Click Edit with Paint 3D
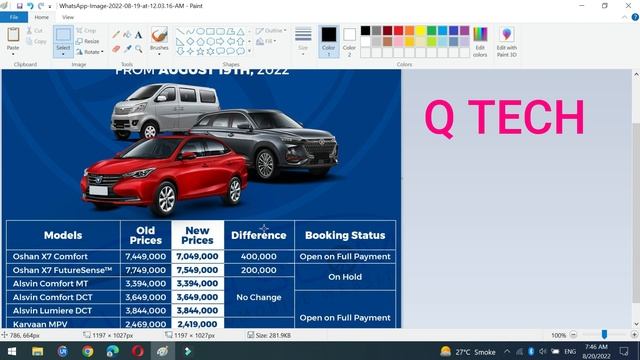 coord(507,42)
